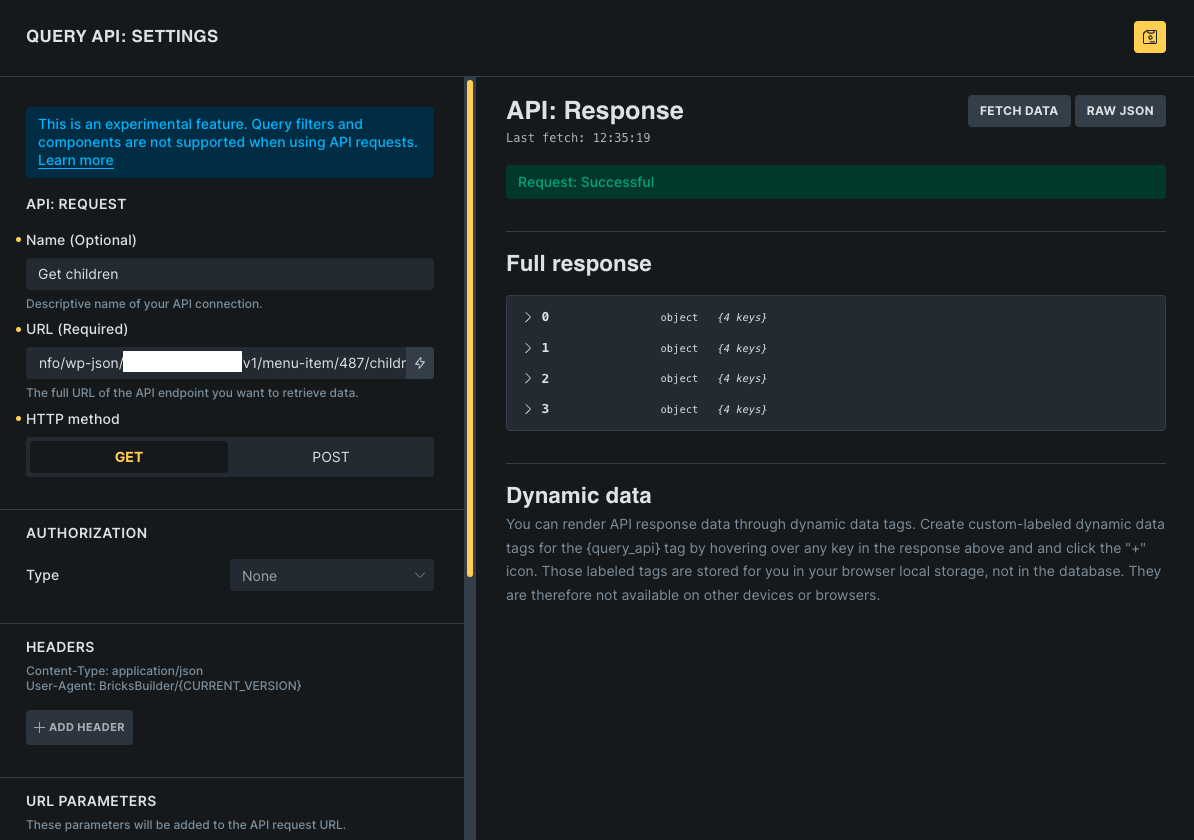
Task: Click the User-Agent: BricksBuilder header text
Action: [164, 686]
